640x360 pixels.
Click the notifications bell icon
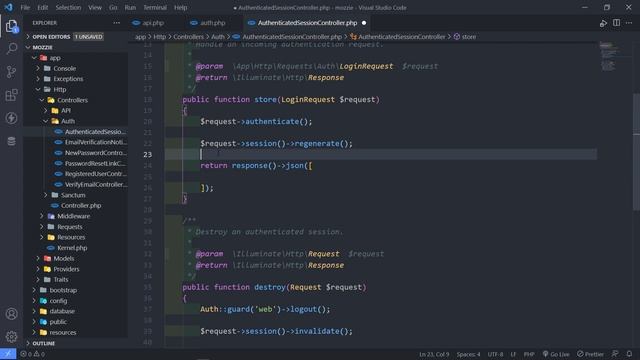point(629,354)
